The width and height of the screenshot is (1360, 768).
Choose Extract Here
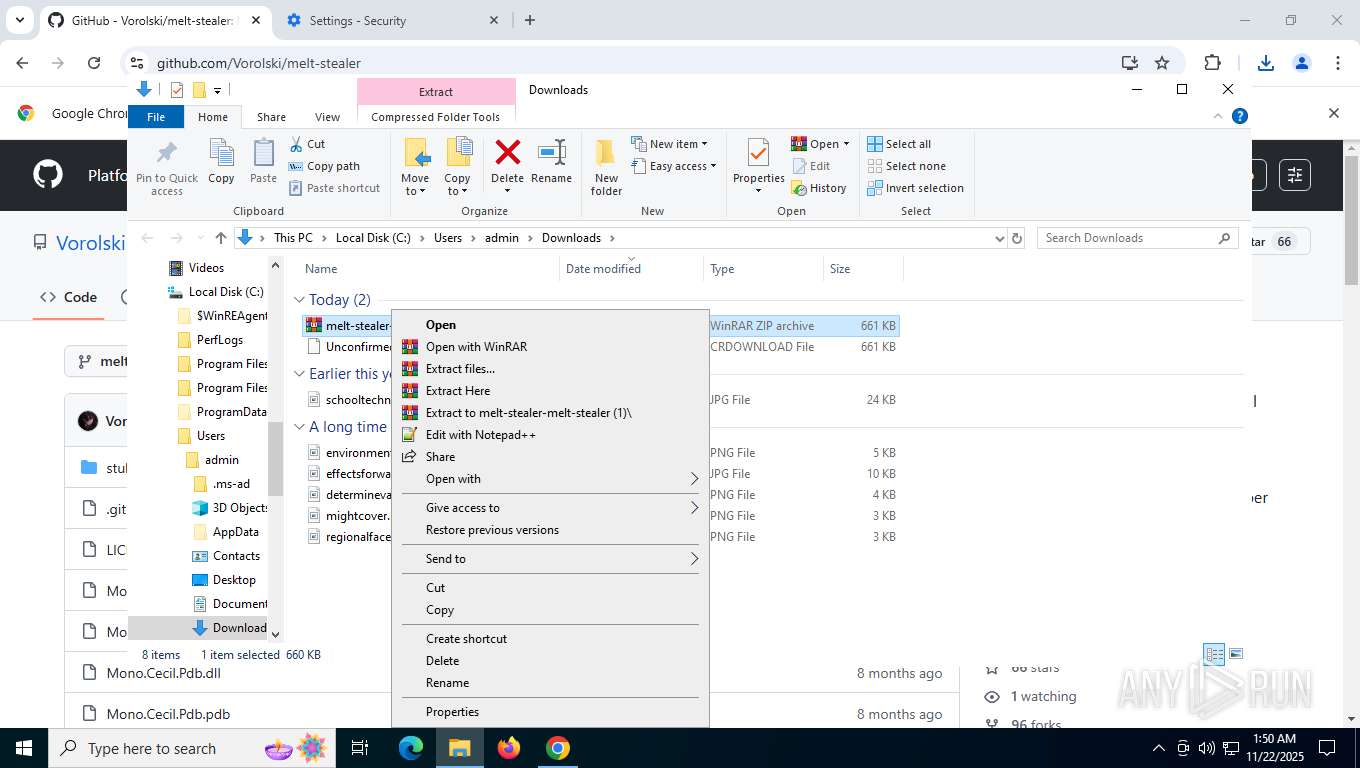[x=550, y=391]
